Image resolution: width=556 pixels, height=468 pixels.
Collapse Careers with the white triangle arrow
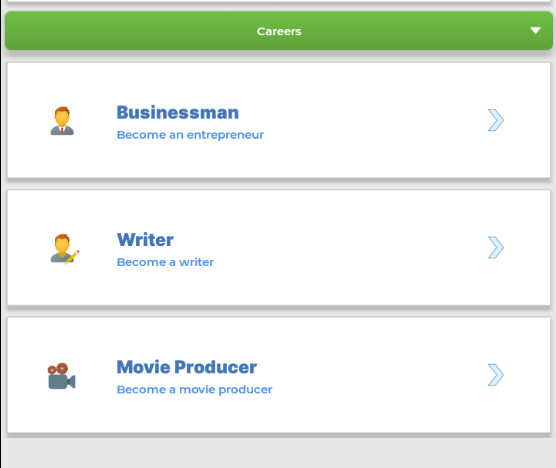click(535, 30)
